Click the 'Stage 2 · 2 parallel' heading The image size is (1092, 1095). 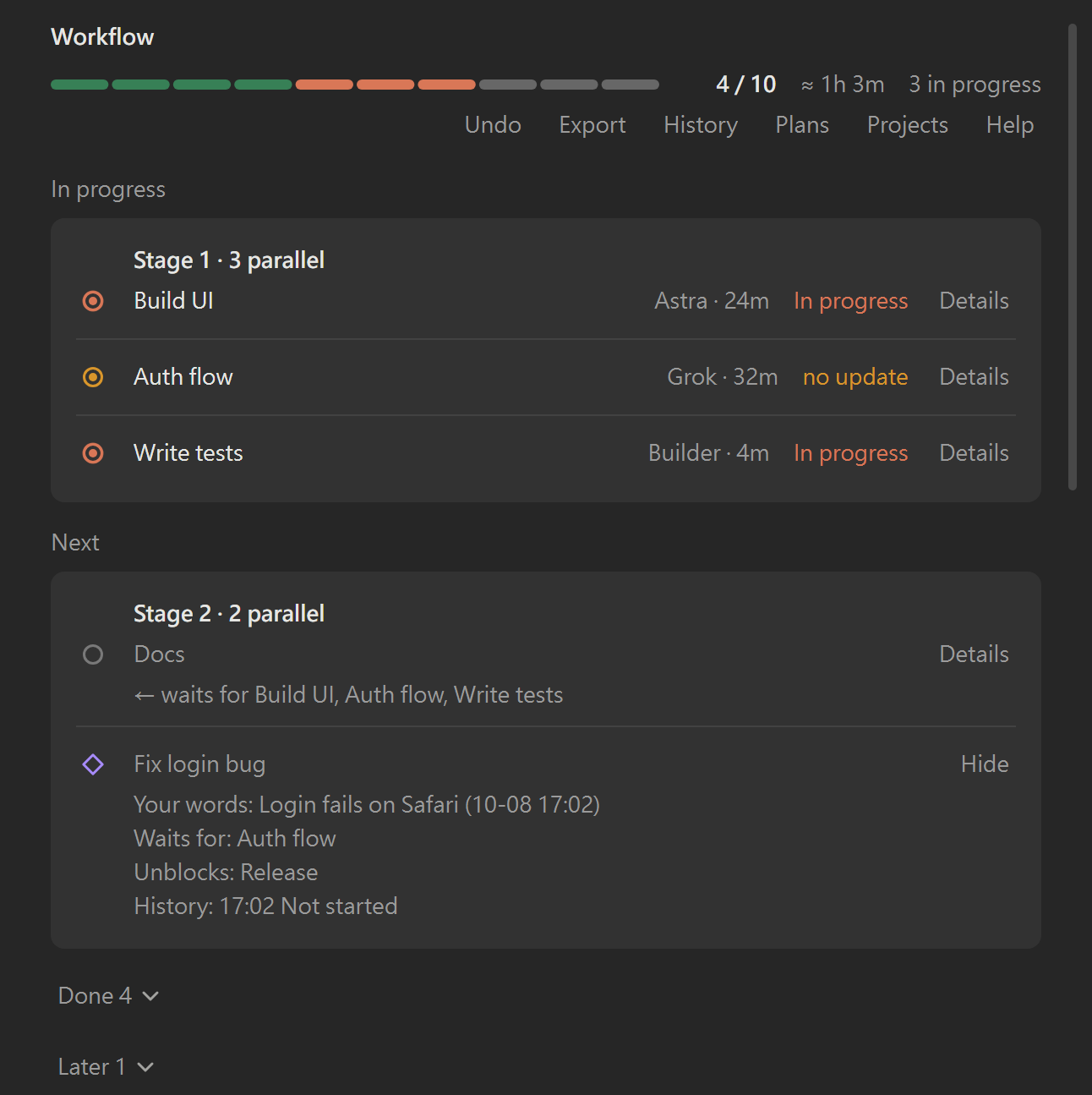[x=229, y=614]
